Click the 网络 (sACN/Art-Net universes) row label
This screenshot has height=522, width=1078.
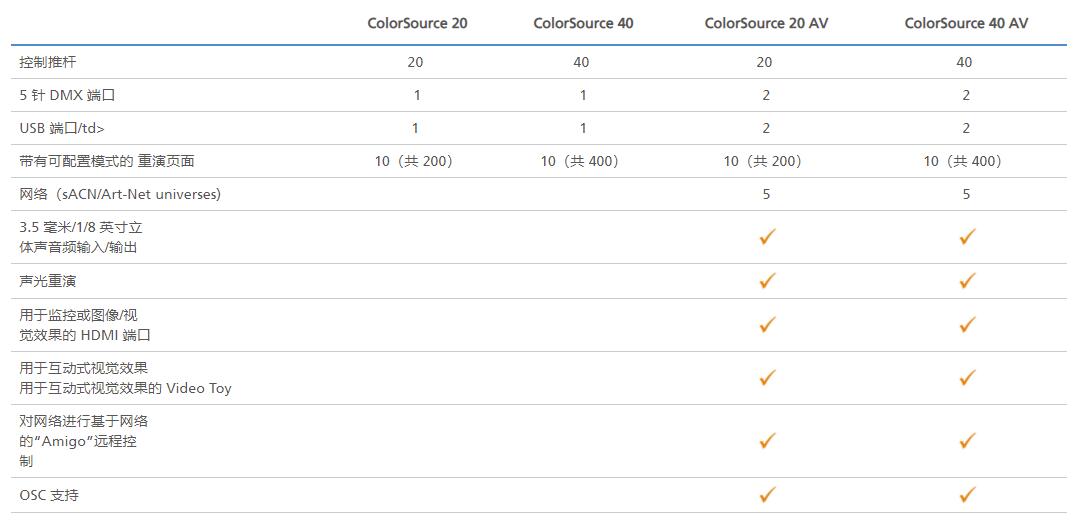120,194
